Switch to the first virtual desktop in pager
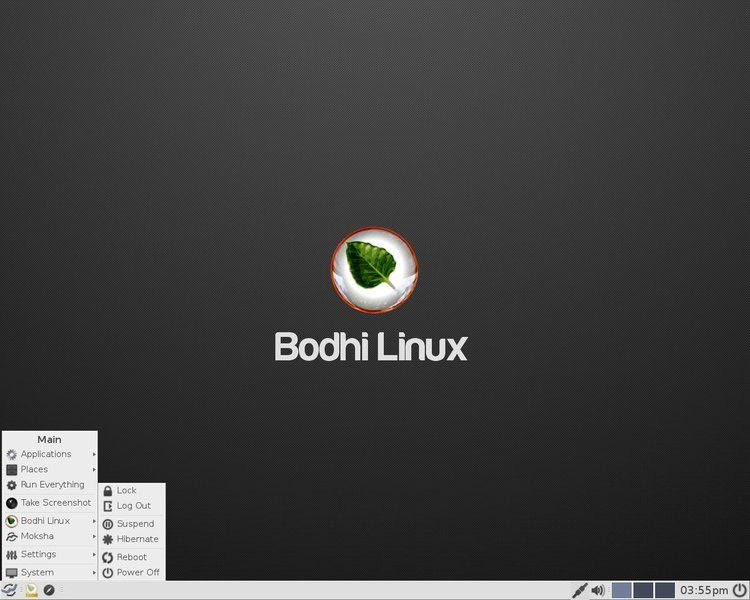This screenshot has height=600, width=750. pyautogui.click(x=621, y=590)
